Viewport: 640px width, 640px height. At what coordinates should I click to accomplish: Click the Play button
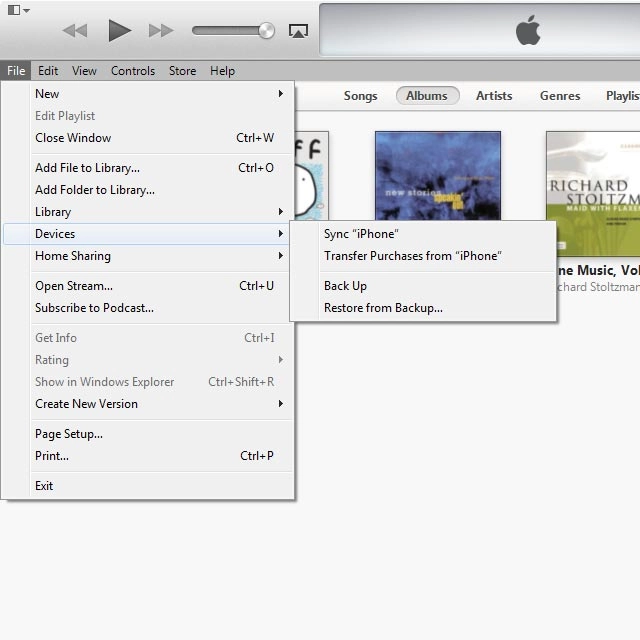pyautogui.click(x=120, y=30)
